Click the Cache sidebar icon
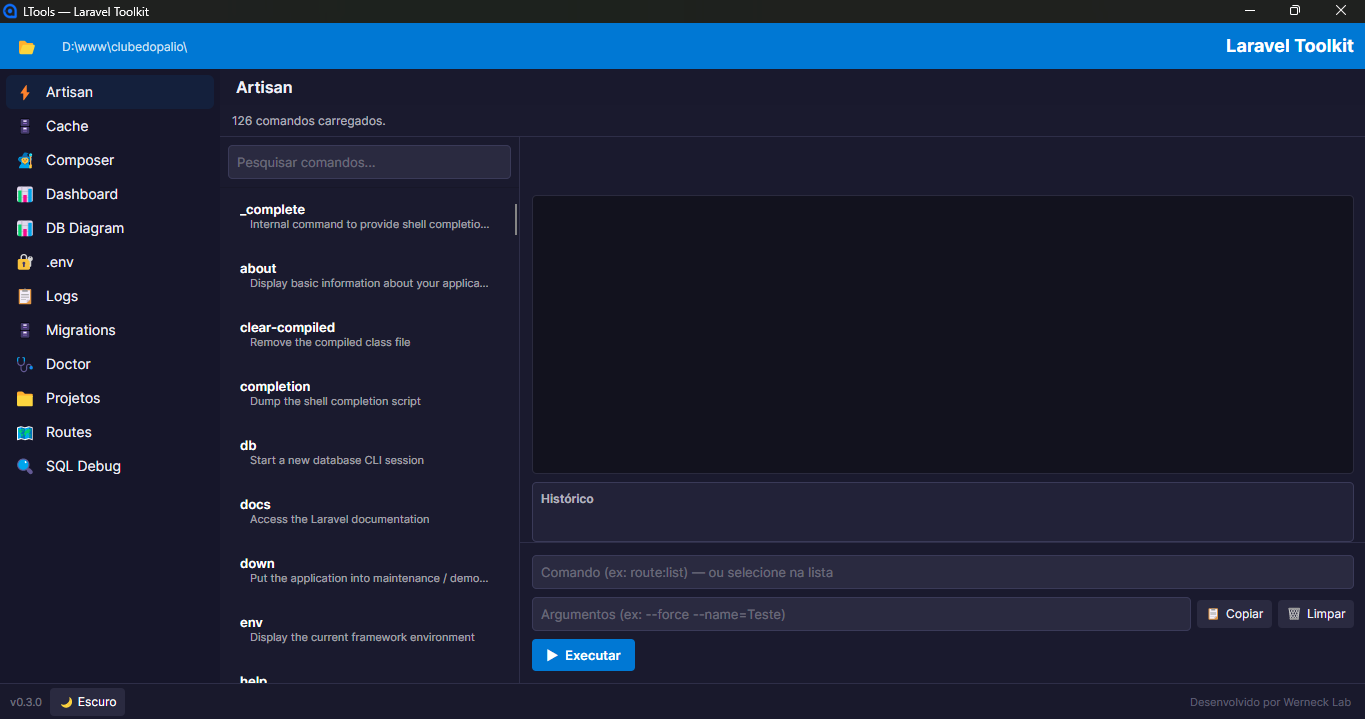The width and height of the screenshot is (1365, 719). point(25,126)
